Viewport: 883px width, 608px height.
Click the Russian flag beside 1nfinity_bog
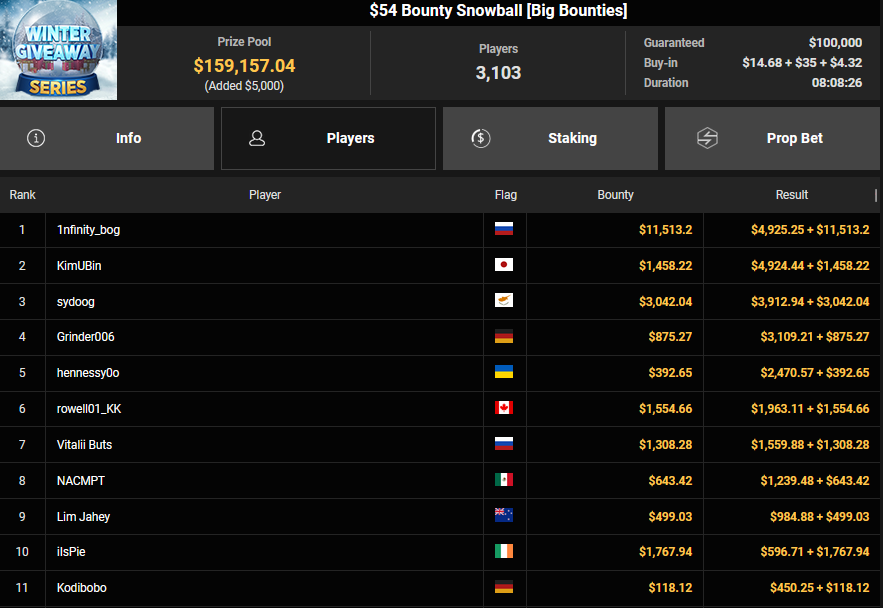point(504,229)
